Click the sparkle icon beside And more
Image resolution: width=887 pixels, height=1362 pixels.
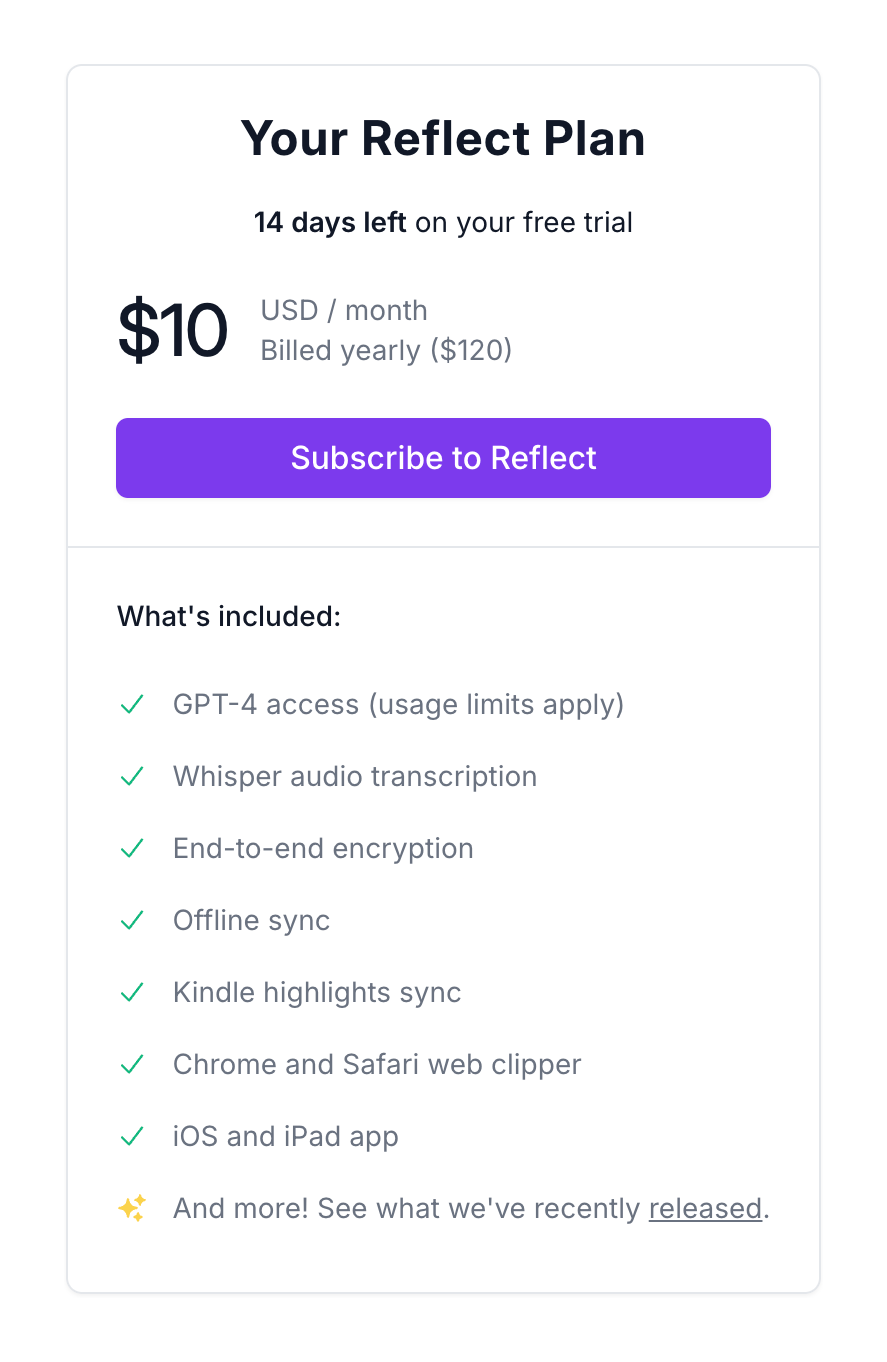[131, 1208]
